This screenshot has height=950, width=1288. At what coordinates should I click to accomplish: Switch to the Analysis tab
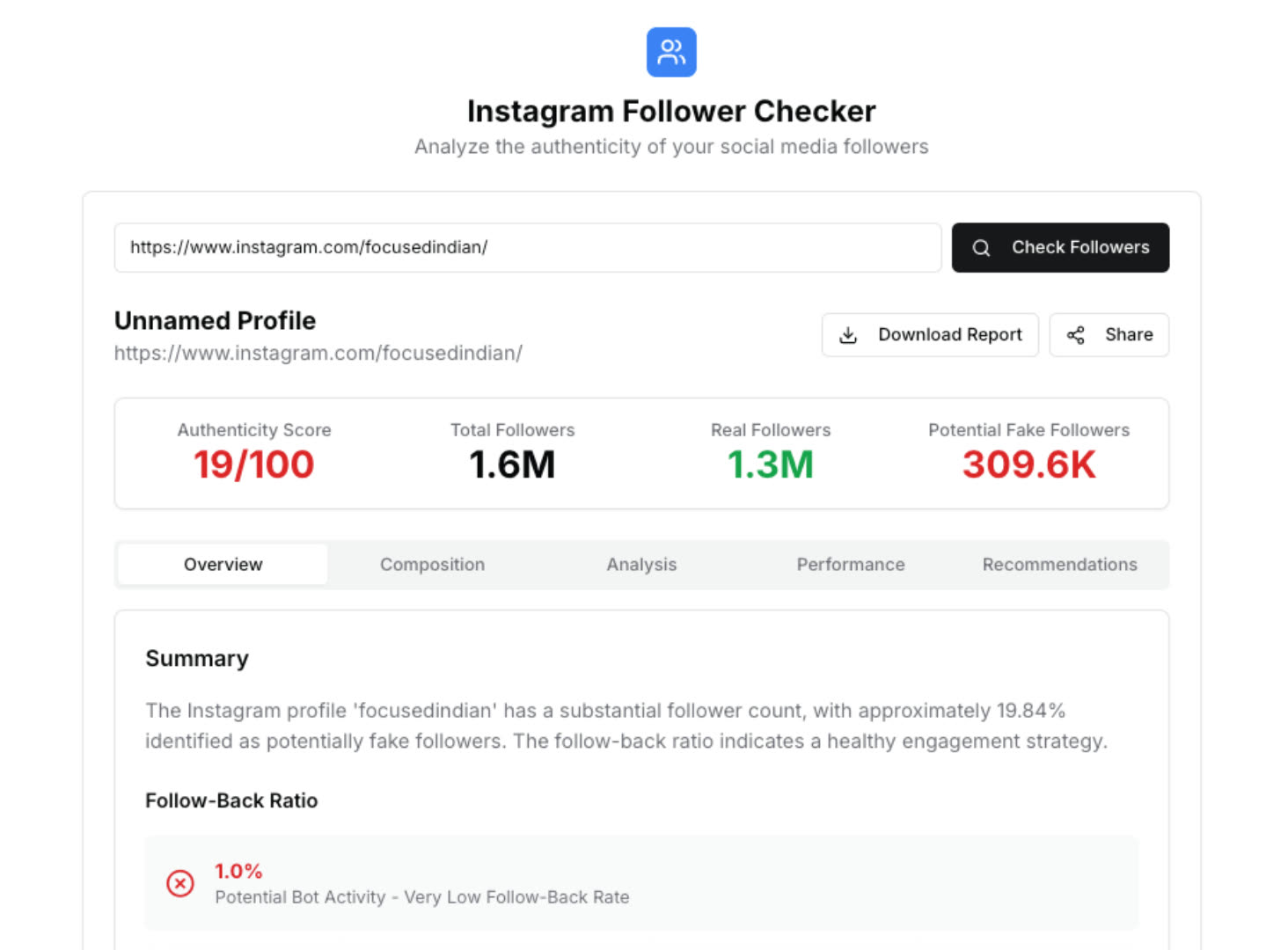click(x=641, y=565)
